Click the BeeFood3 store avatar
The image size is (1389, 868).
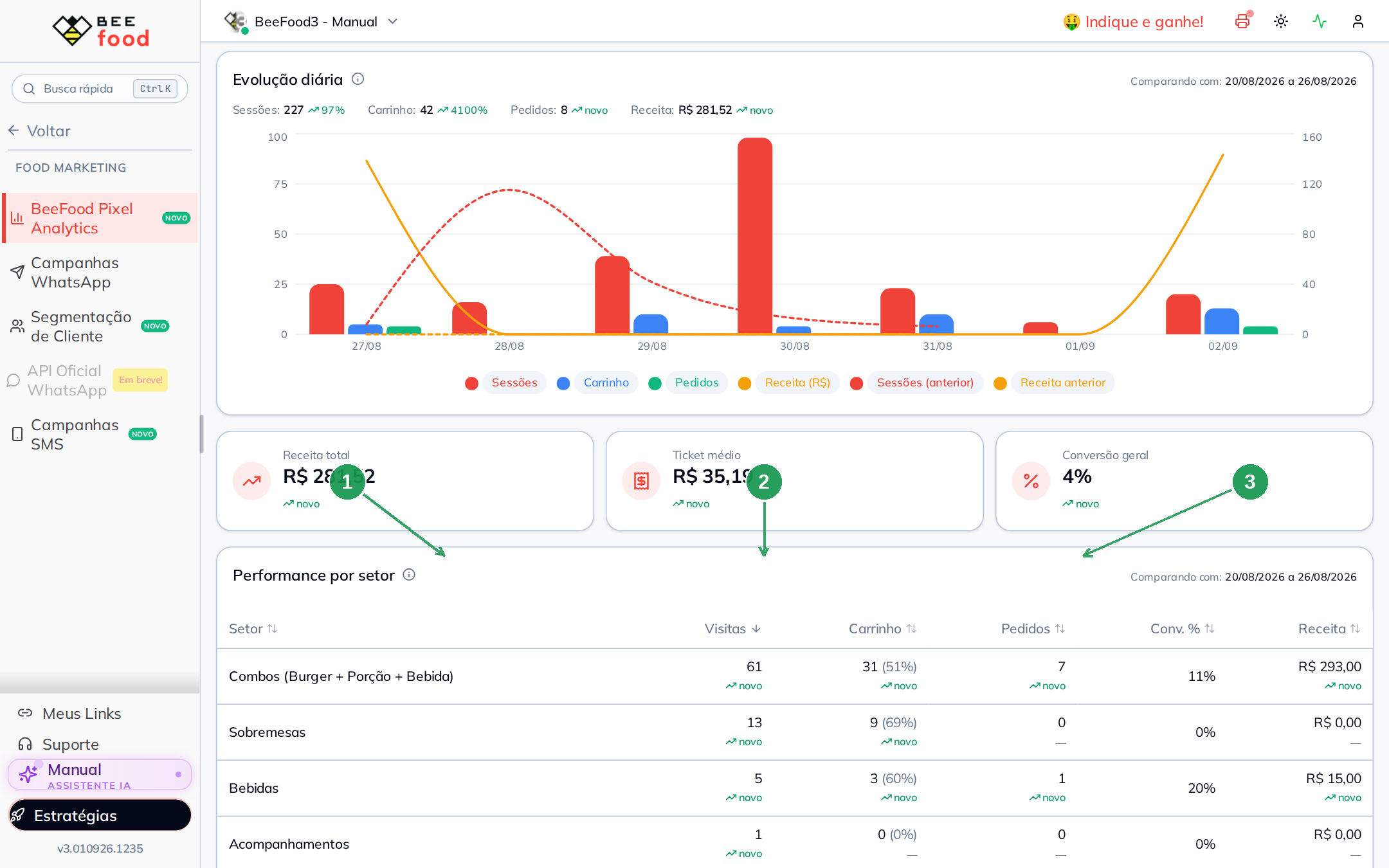coord(236,22)
